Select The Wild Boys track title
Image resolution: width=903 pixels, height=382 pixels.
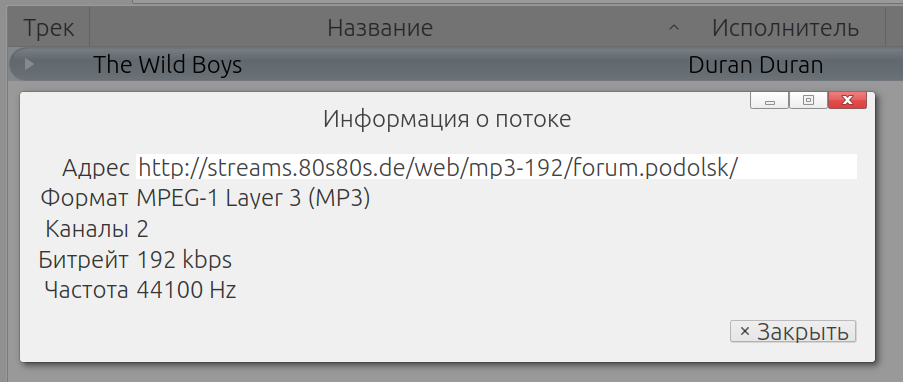[x=168, y=65]
